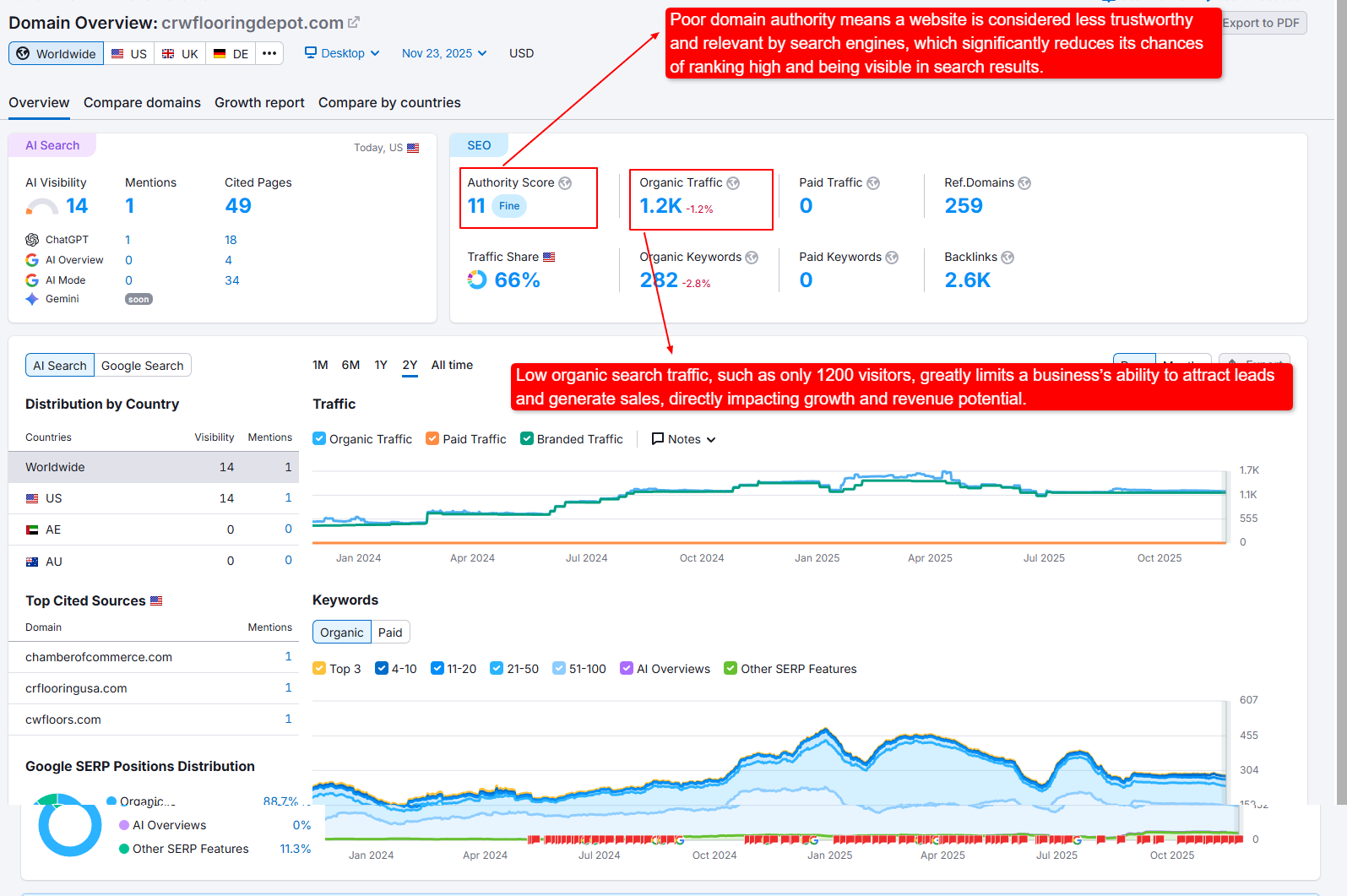The height and width of the screenshot is (896, 1347).
Task: Click the Top 3 yellow legend swatch
Action: coord(319,669)
